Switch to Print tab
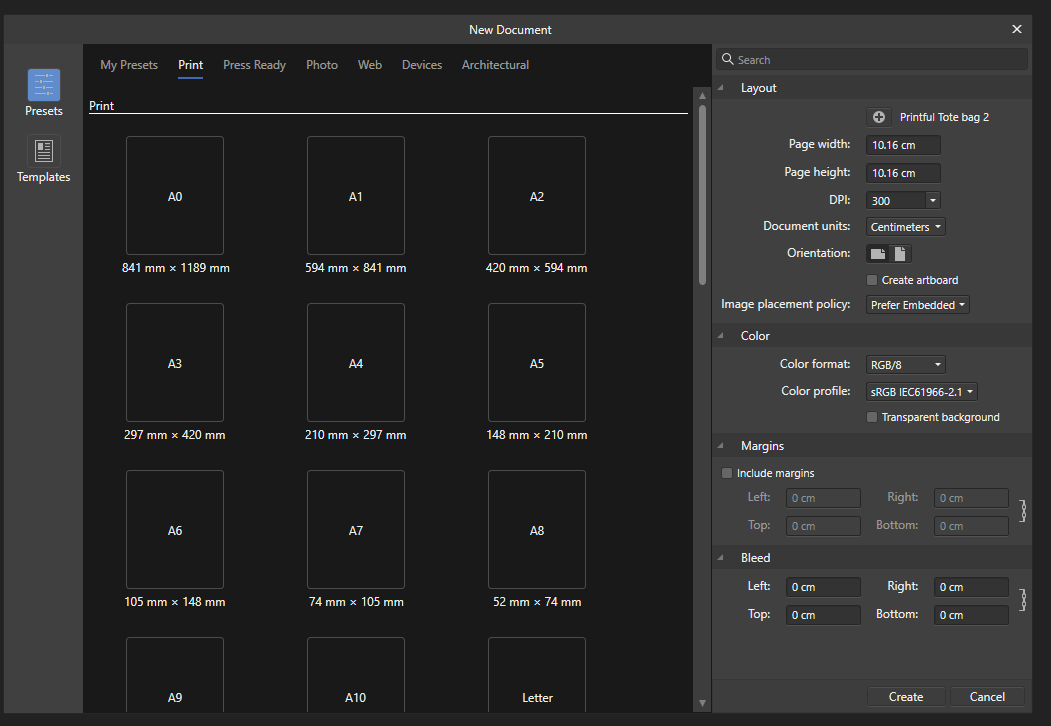The image size is (1051, 726). [190, 65]
